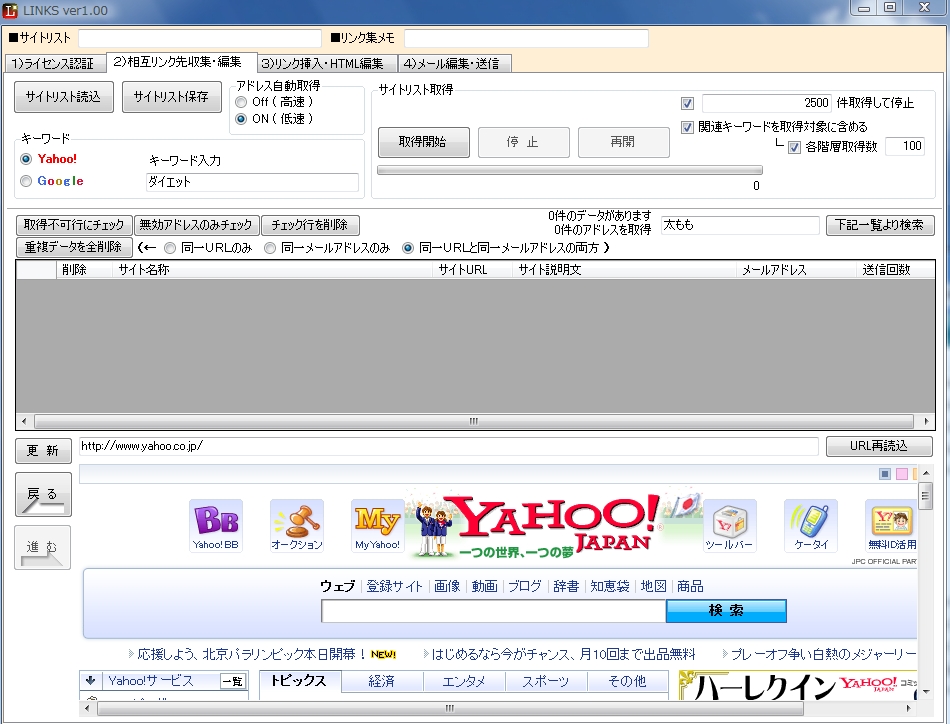The height and width of the screenshot is (724, 950).
Task: Open the Yahoo! BB icon
Action: pyautogui.click(x=216, y=525)
